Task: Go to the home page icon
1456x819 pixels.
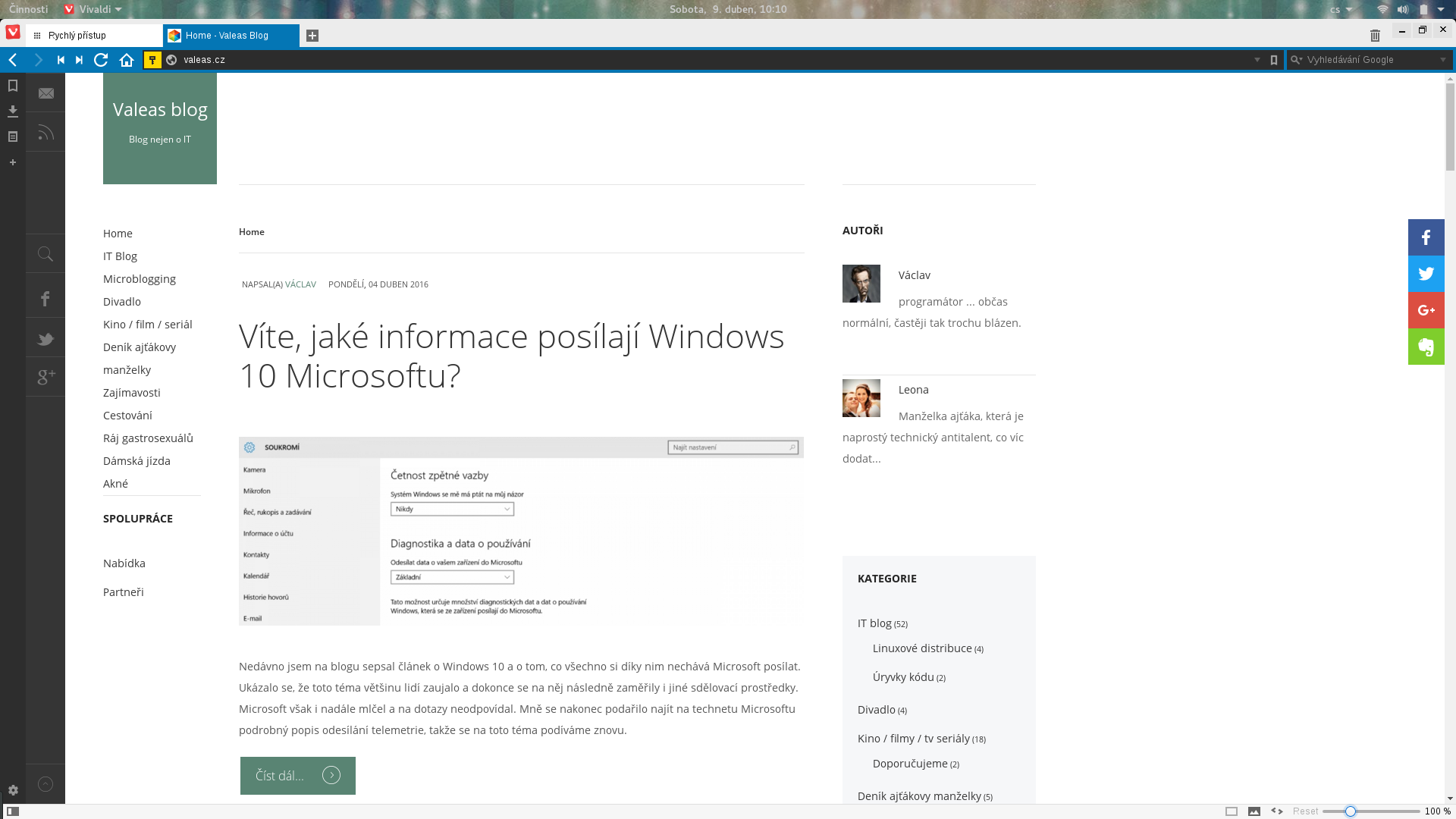Action: point(127,60)
